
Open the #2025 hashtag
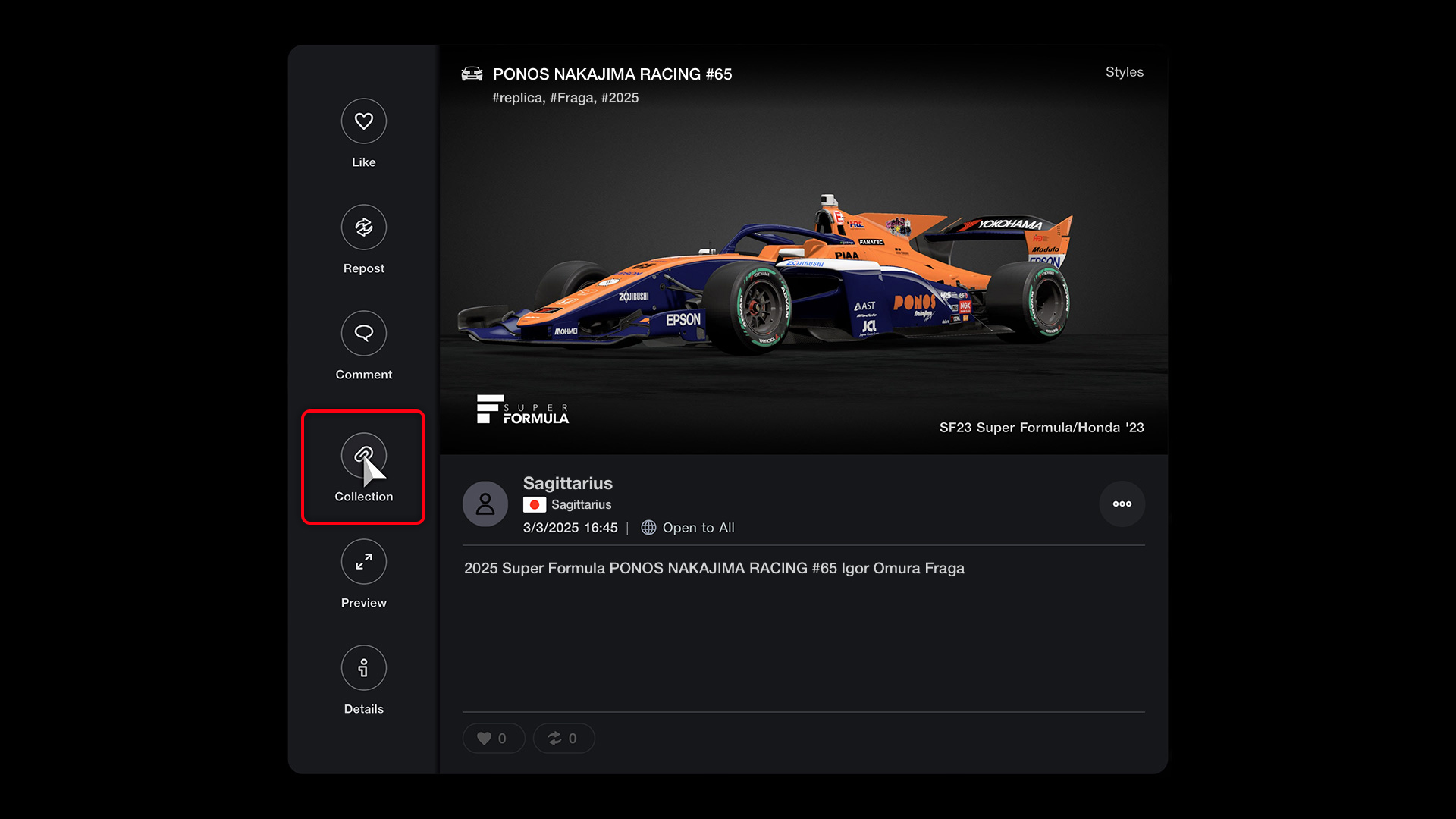(620, 98)
